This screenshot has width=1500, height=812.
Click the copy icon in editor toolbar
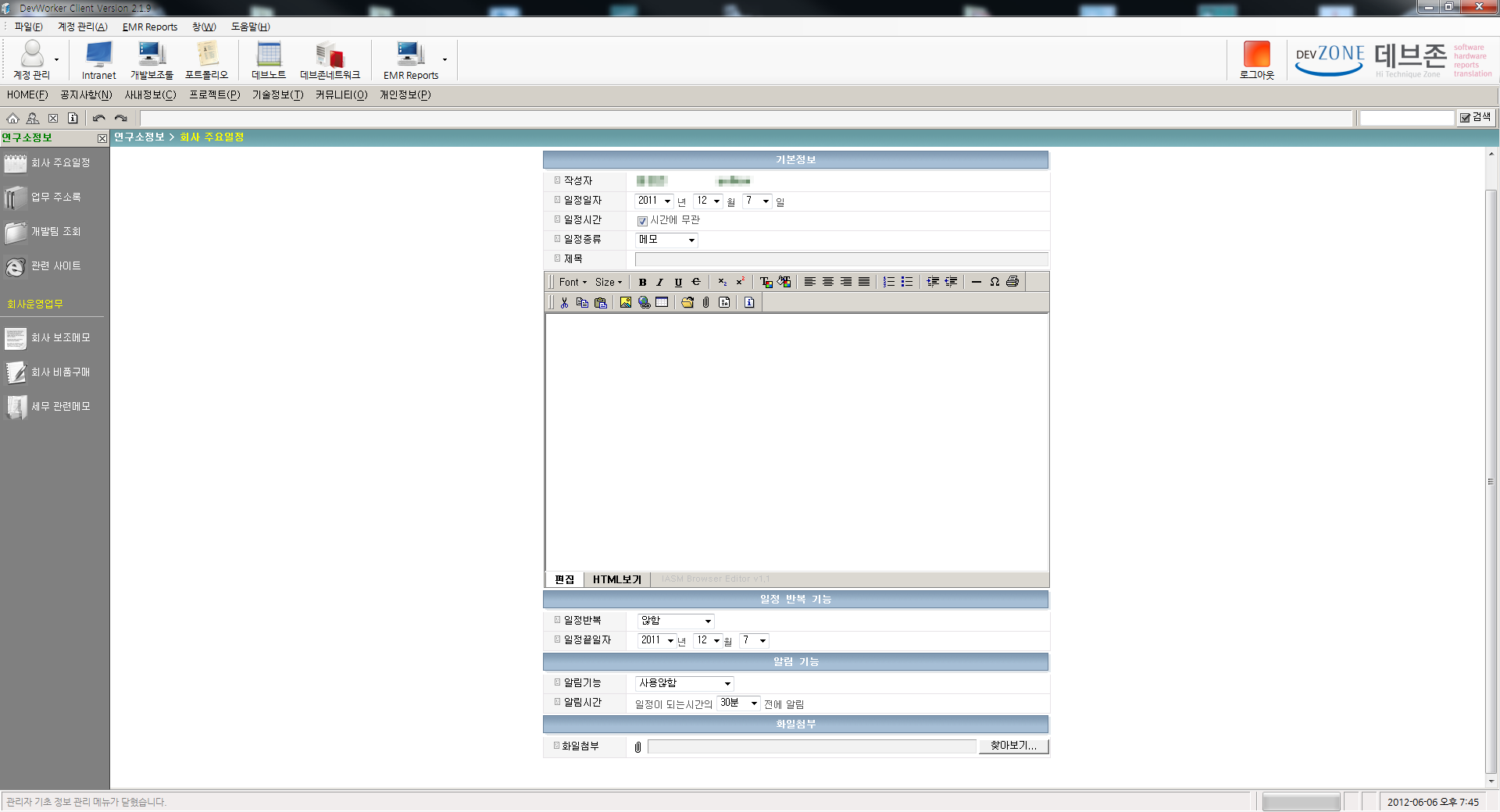pos(582,302)
